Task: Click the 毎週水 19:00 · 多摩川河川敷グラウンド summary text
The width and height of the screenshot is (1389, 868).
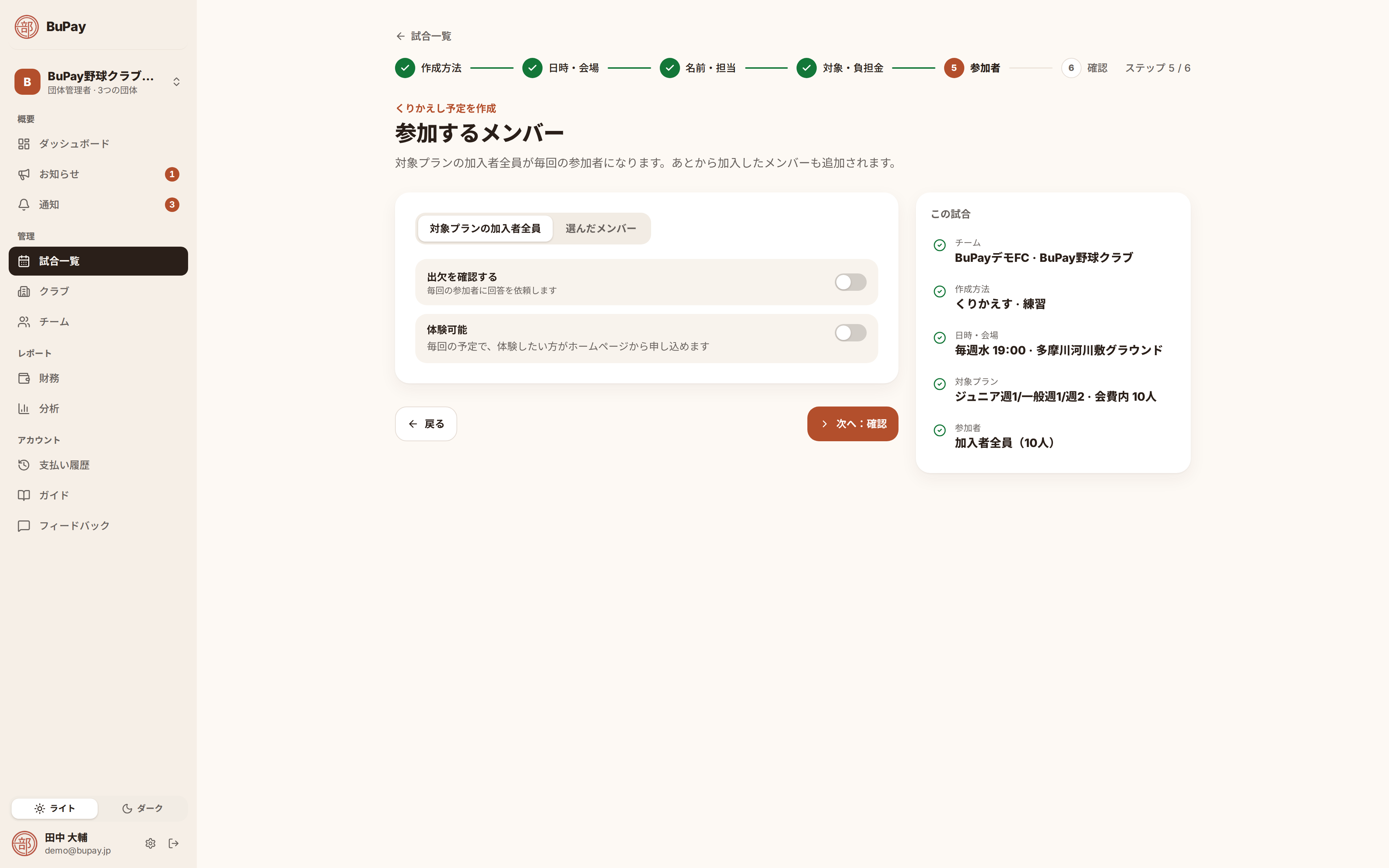Action: point(1058,350)
